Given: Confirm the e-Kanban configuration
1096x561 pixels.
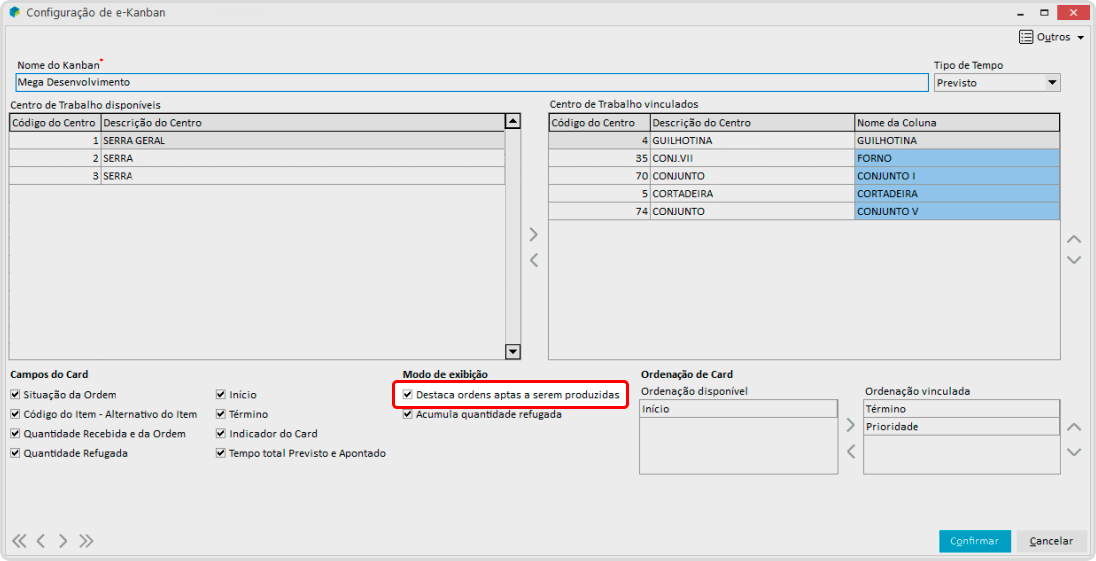Looking at the screenshot, I should point(975,541).
